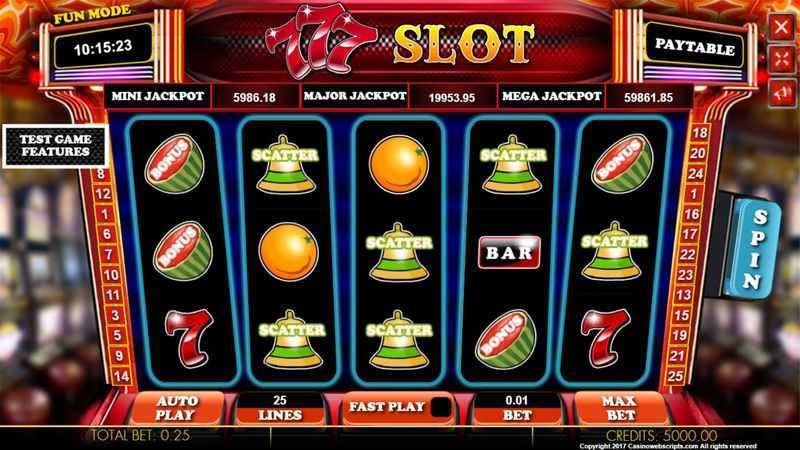Select payline number 18 marker
800x450 pixels.
699,133
